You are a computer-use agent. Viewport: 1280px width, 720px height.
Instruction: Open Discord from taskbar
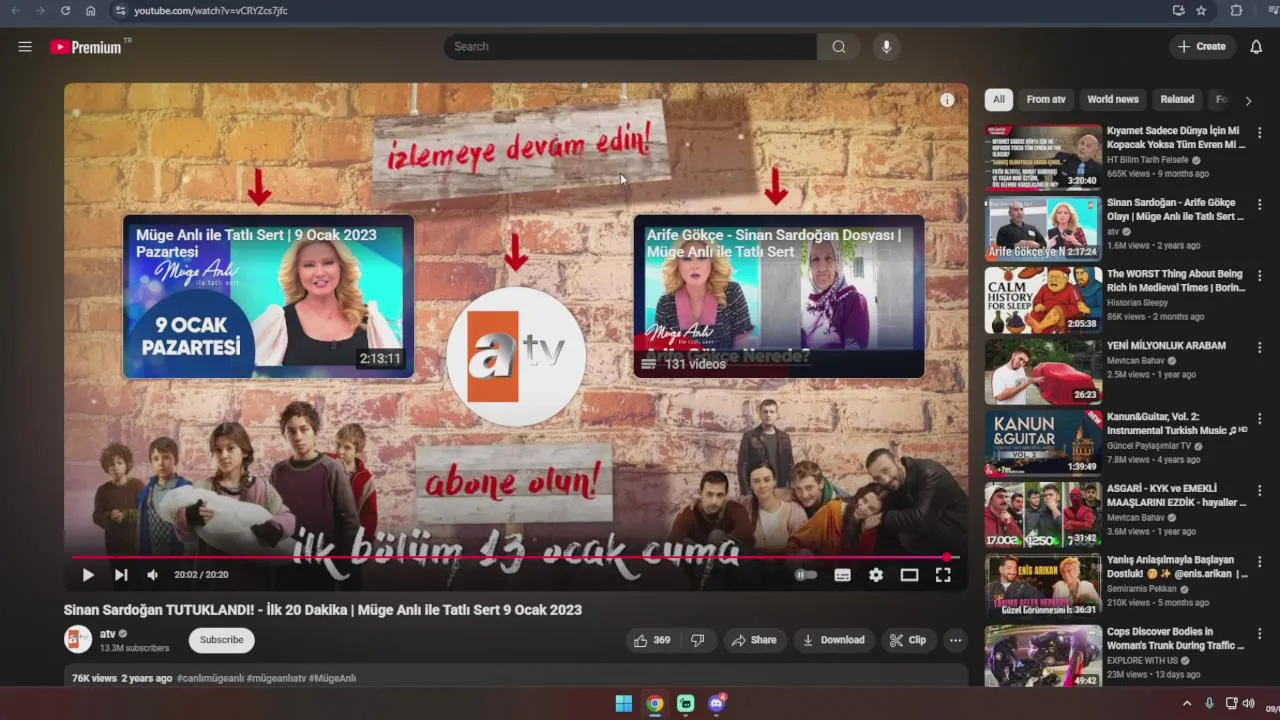[716, 704]
